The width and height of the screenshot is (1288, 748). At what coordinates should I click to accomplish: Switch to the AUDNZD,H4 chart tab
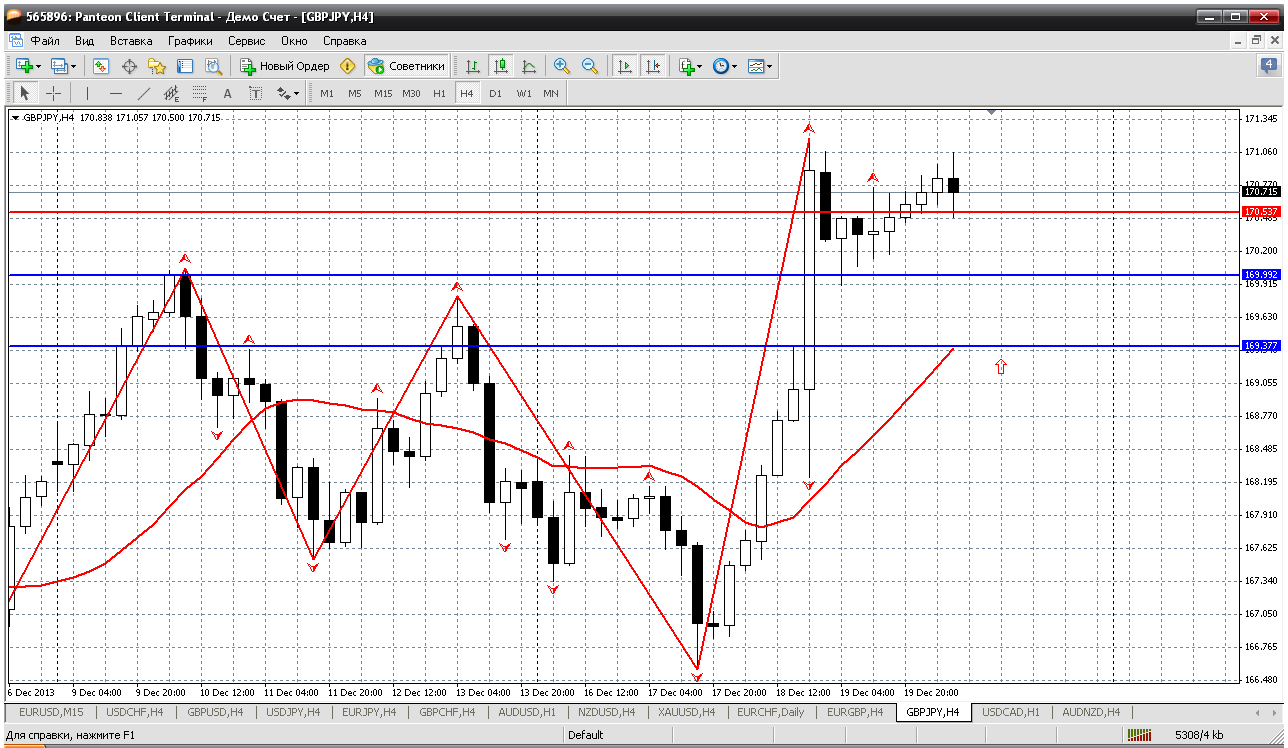pos(1091,712)
